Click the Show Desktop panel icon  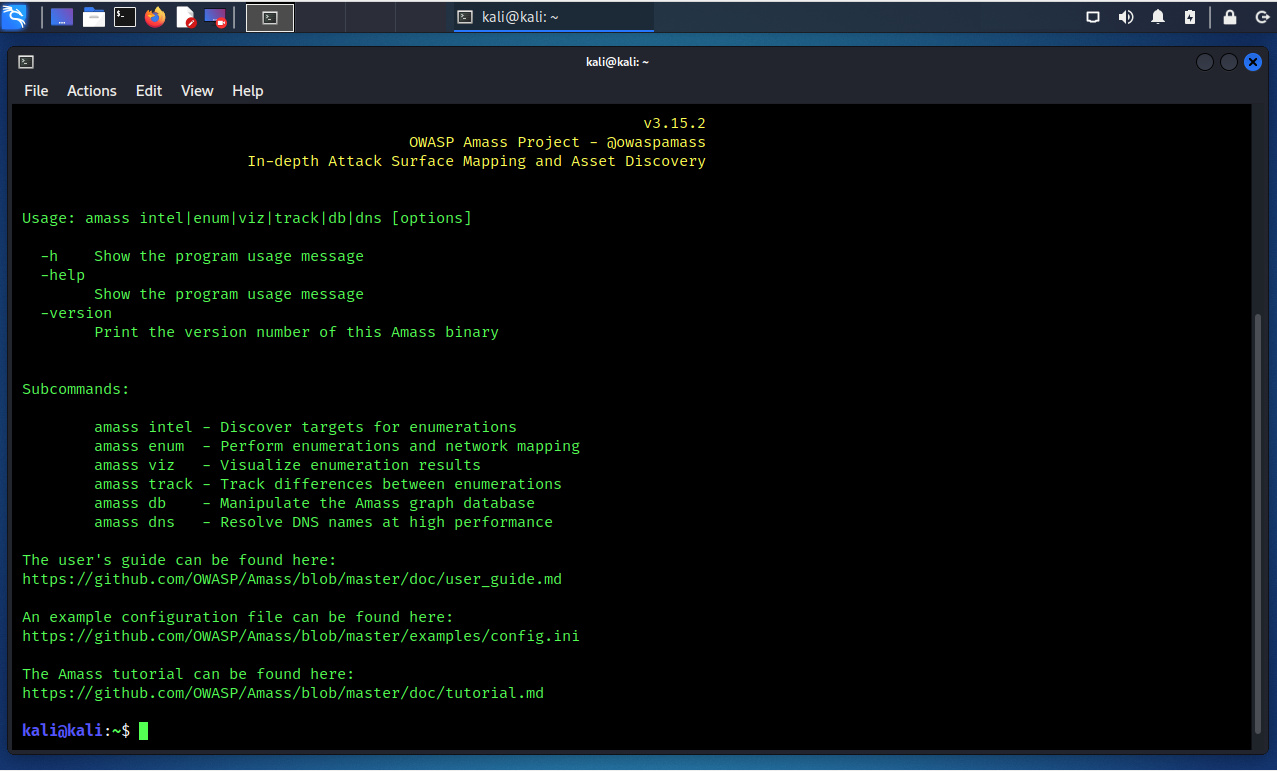tap(62, 17)
